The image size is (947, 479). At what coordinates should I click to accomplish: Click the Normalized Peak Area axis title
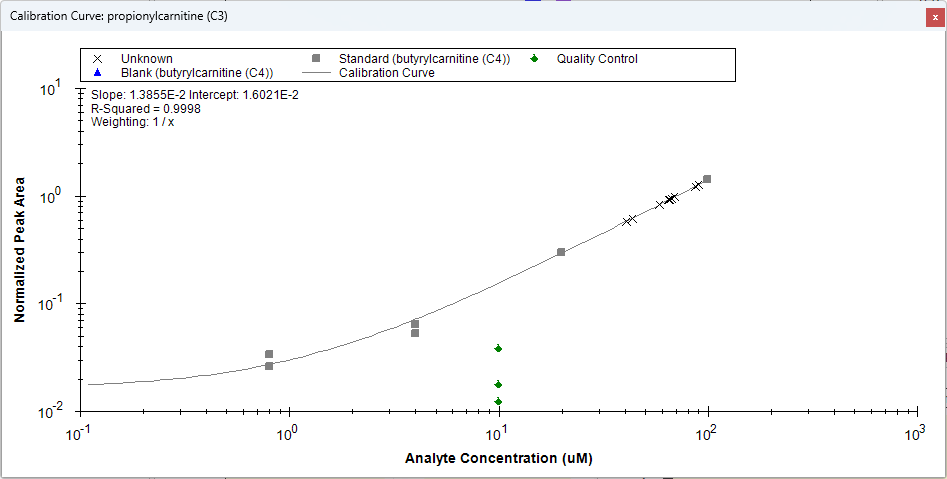[19, 250]
